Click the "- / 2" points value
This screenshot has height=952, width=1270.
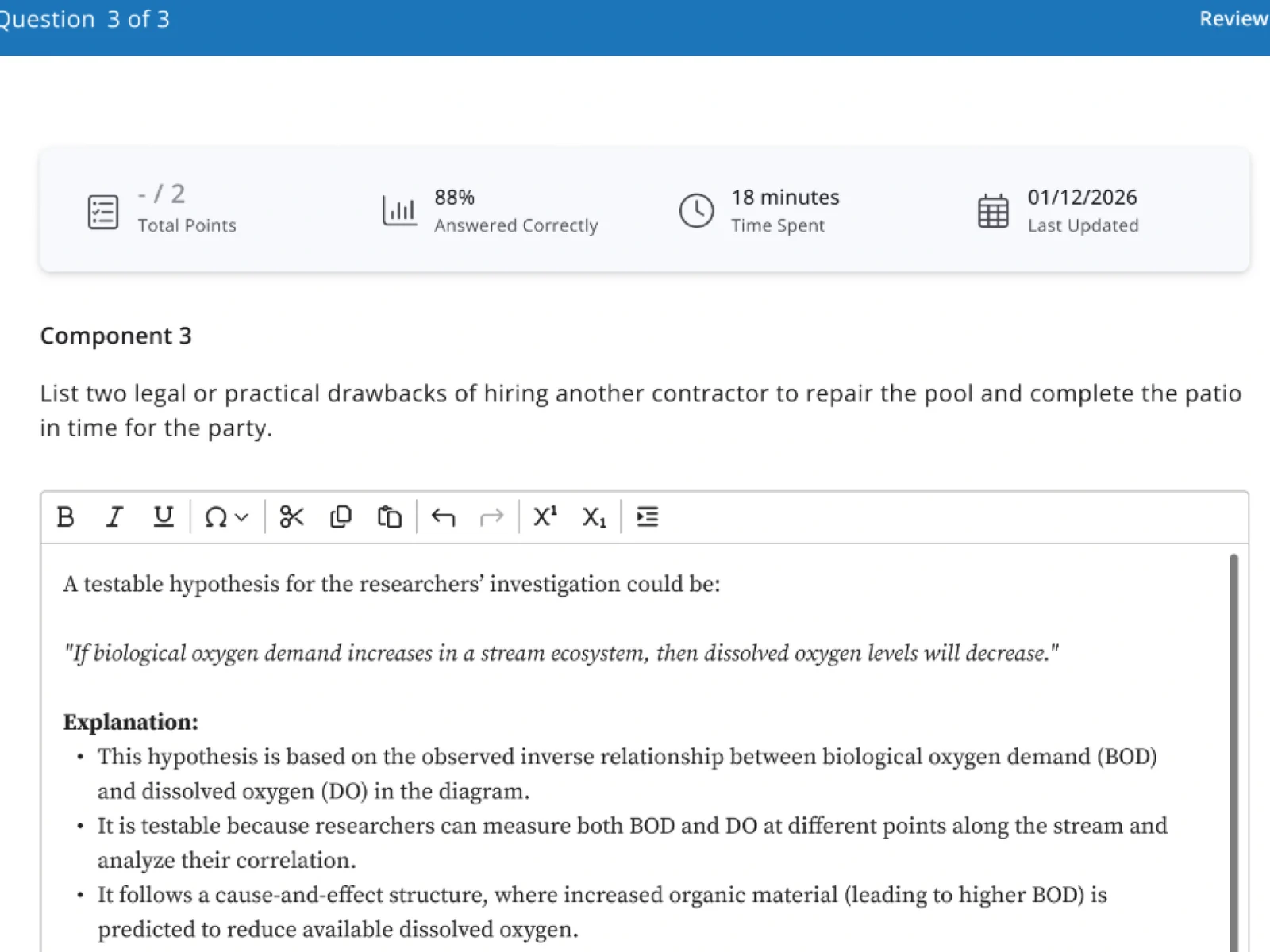point(161,194)
